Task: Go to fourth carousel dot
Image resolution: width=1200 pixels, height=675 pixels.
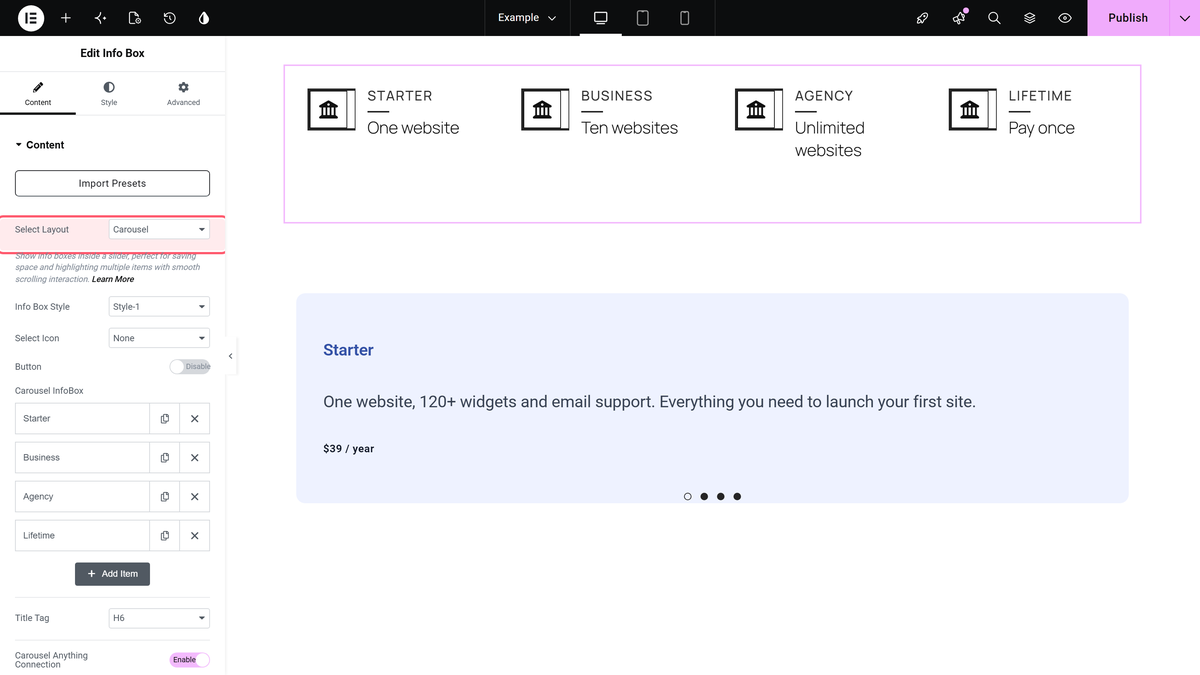Action: point(737,496)
